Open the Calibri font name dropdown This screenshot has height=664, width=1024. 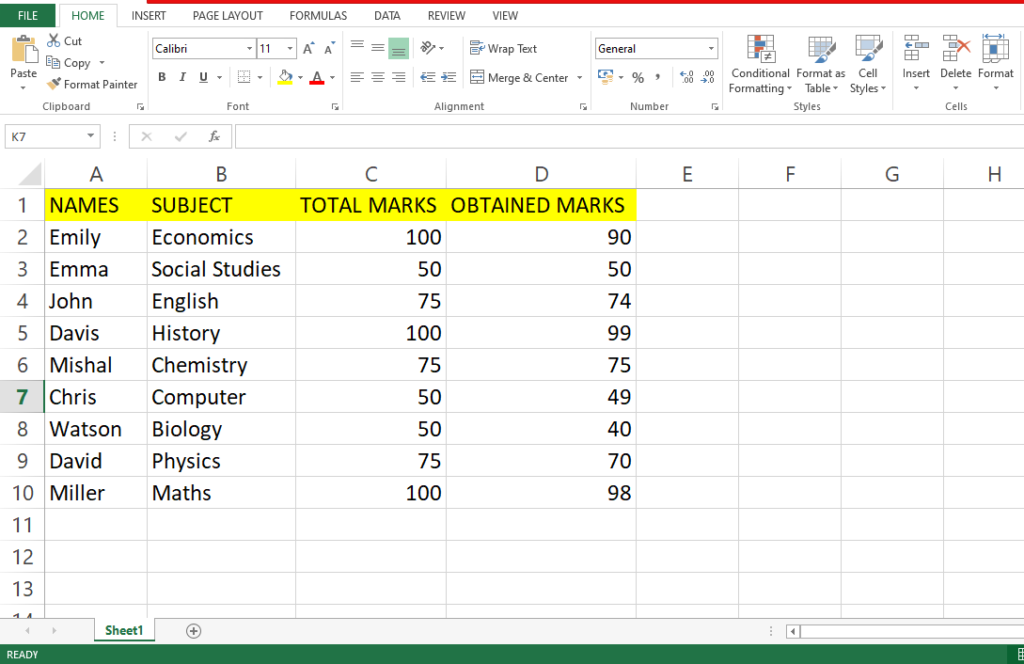pyautogui.click(x=249, y=48)
